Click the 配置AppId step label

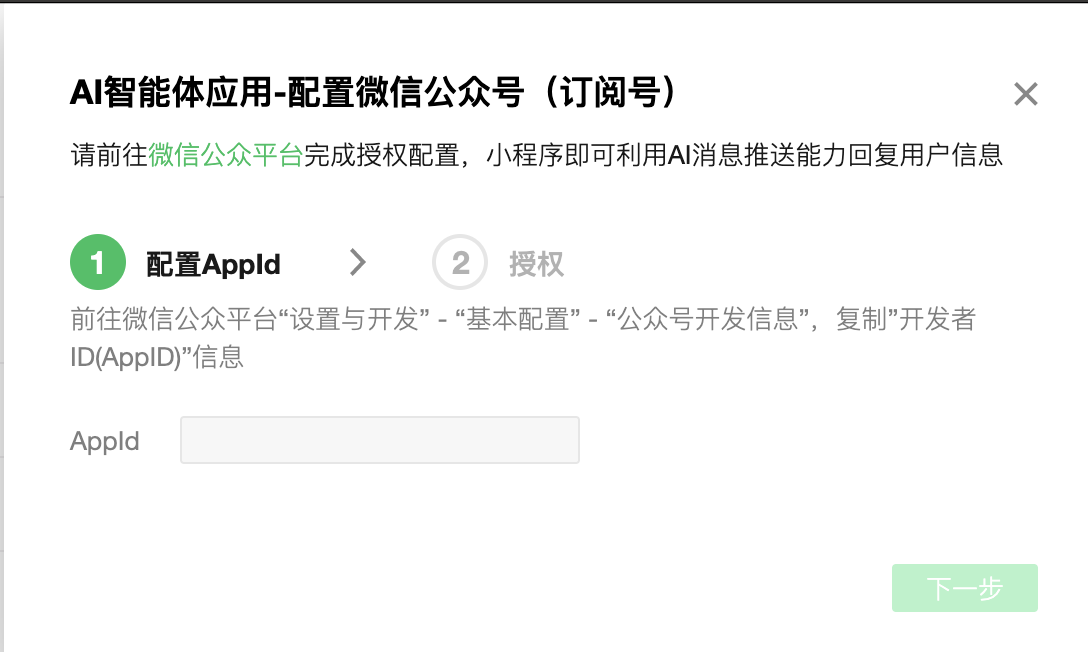[x=213, y=264]
